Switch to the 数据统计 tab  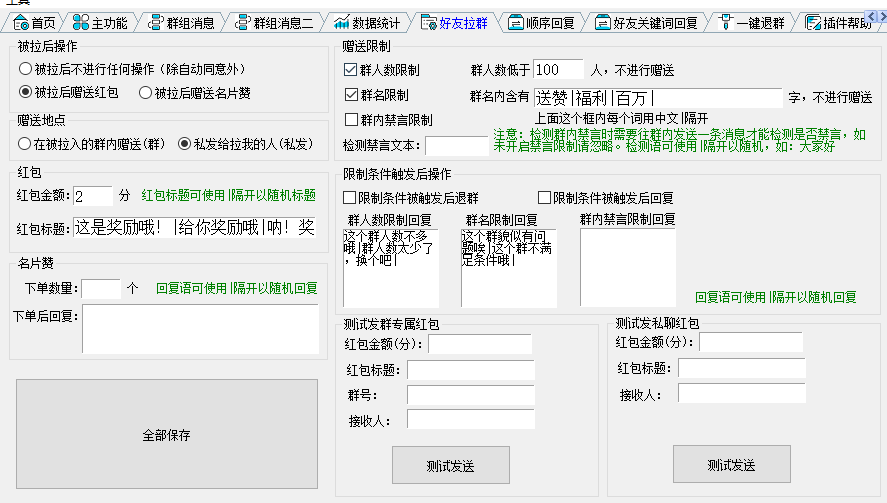point(367,23)
